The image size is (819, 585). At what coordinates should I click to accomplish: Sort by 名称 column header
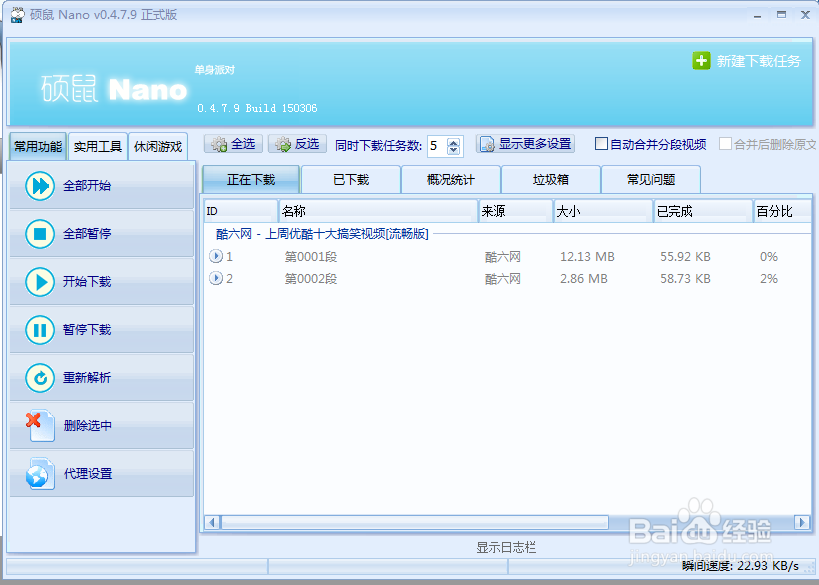click(x=379, y=211)
